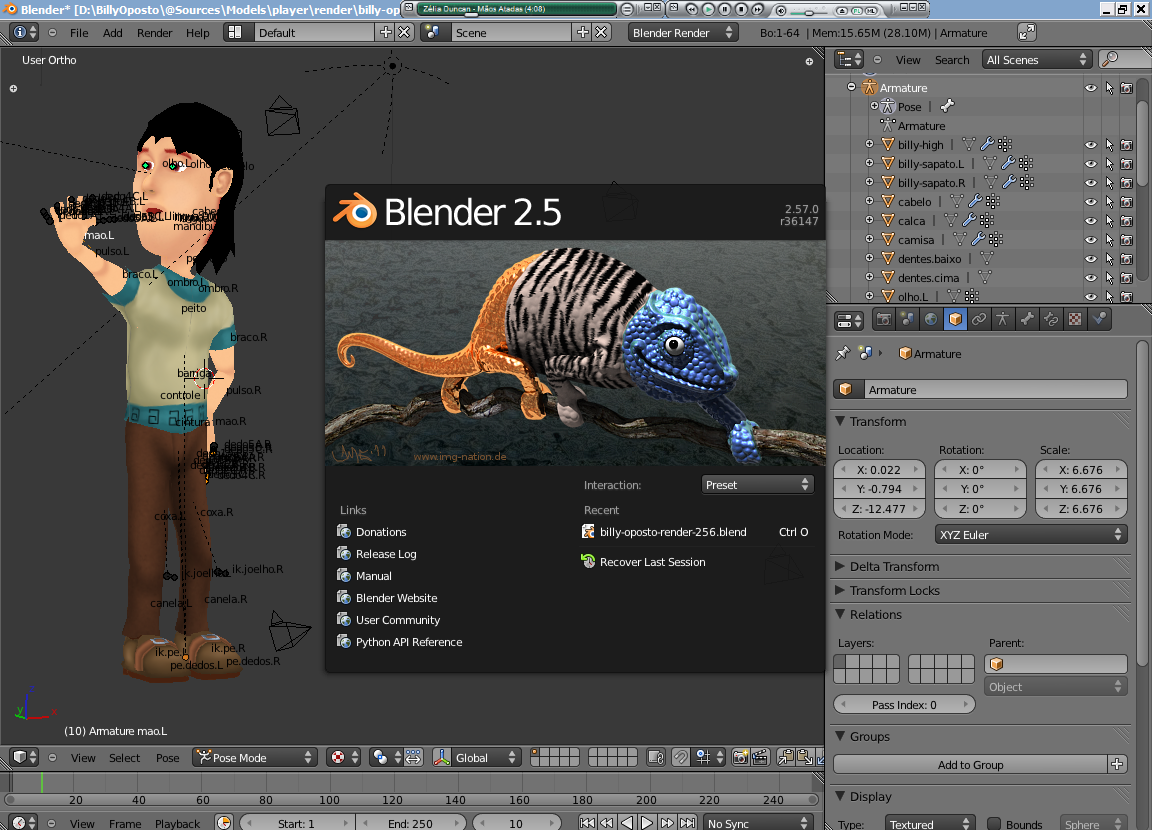Open the Pose menu in 3D header
Image resolution: width=1152 pixels, height=830 pixels.
click(x=168, y=757)
